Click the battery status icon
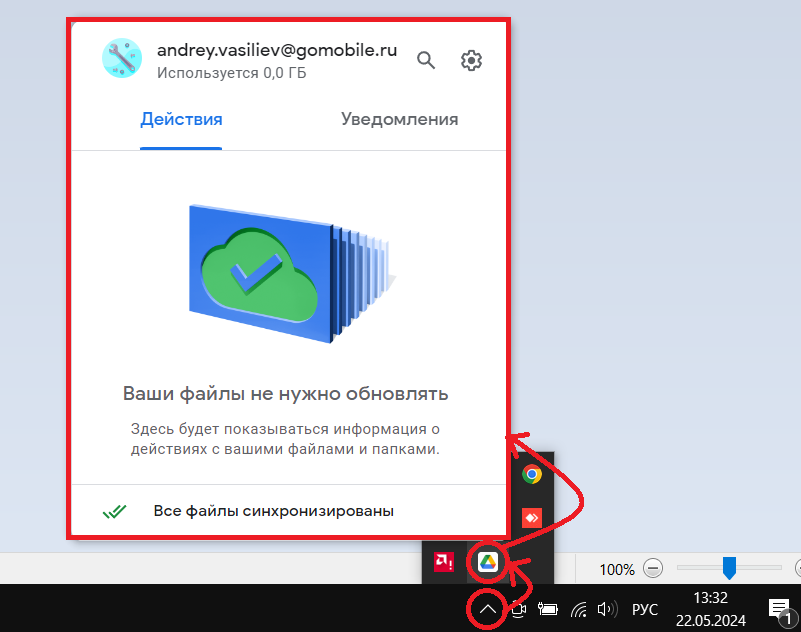 [x=548, y=609]
